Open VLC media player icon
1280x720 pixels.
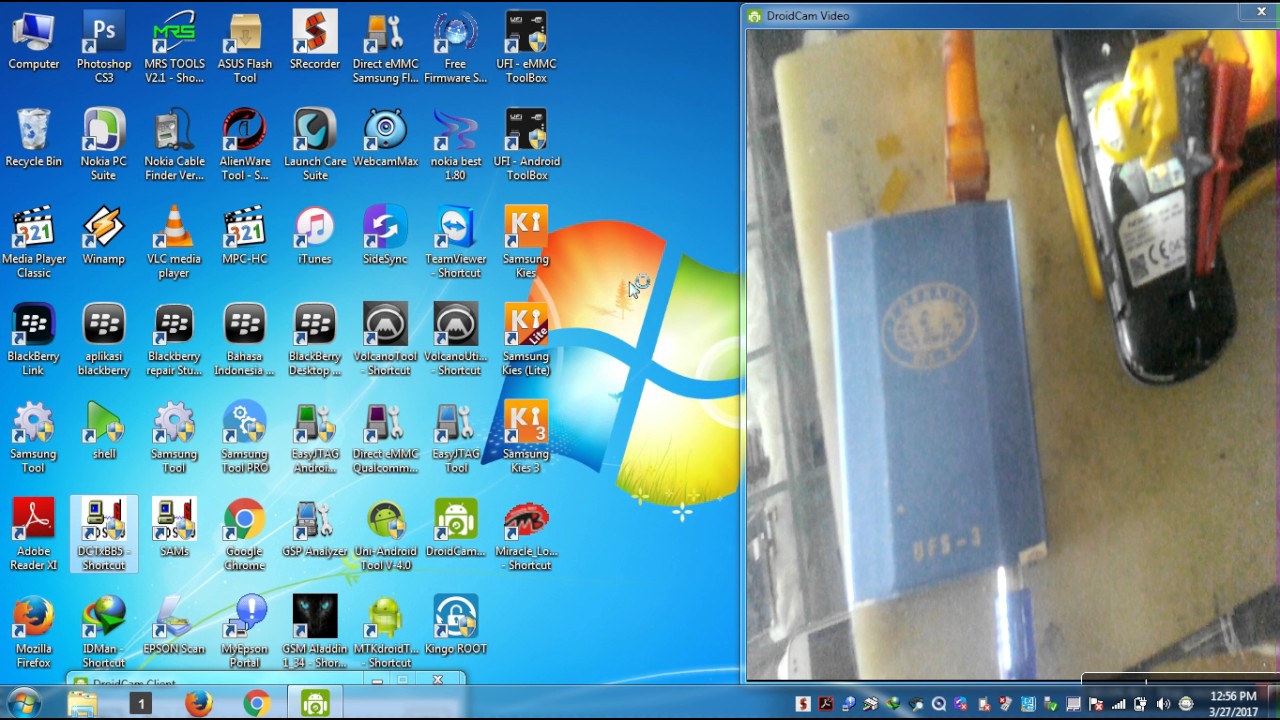point(174,243)
